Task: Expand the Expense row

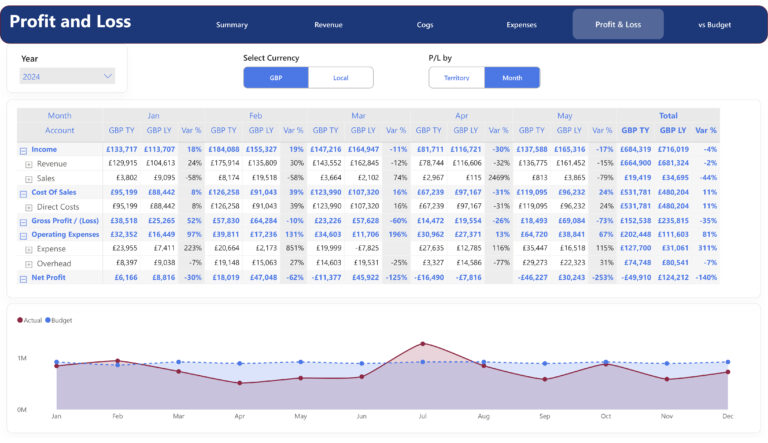Action: 27,248
